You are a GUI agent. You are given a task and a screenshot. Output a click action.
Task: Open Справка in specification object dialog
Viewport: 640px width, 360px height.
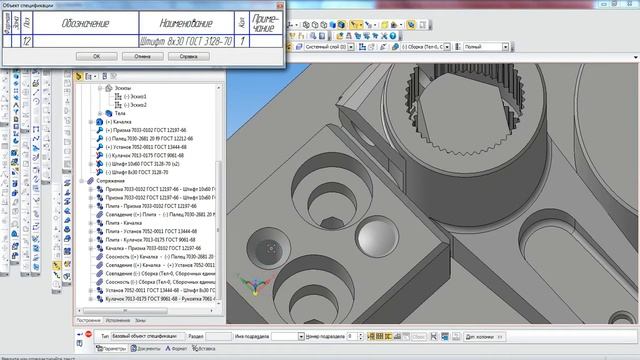tap(189, 56)
